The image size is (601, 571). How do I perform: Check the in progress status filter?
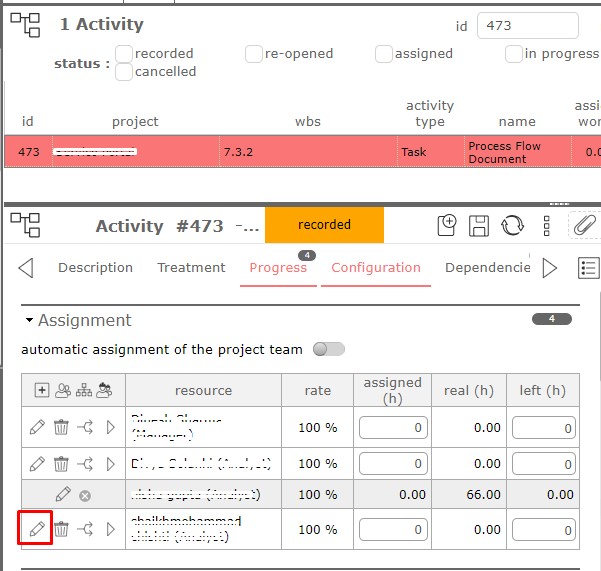coord(514,54)
